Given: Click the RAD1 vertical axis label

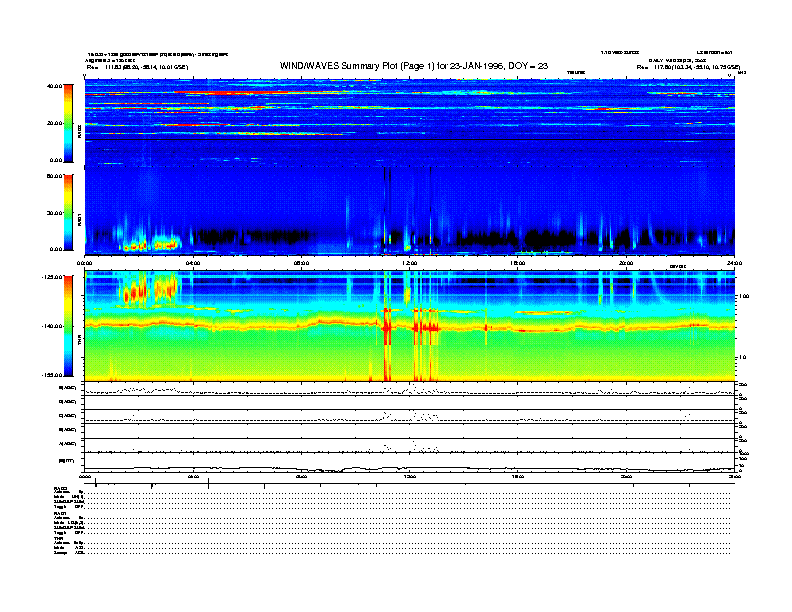Looking at the screenshot, I should 79,220.
